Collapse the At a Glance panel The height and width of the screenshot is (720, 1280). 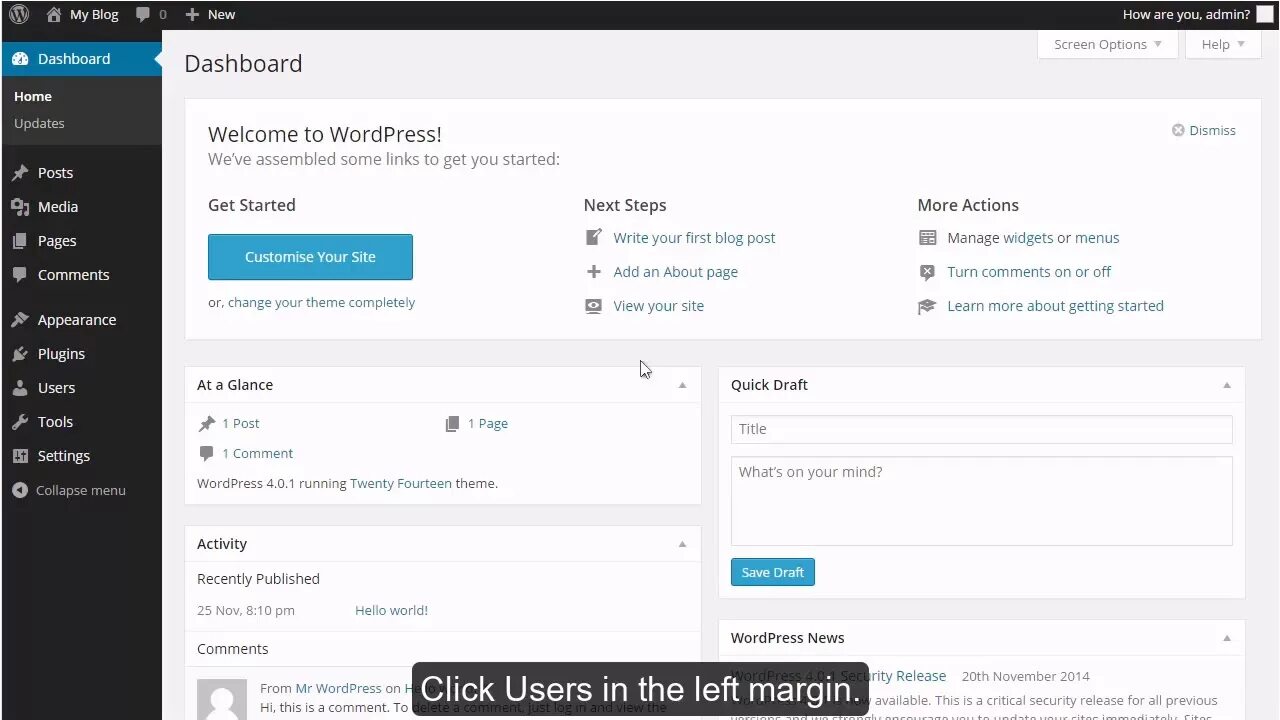[682, 385]
